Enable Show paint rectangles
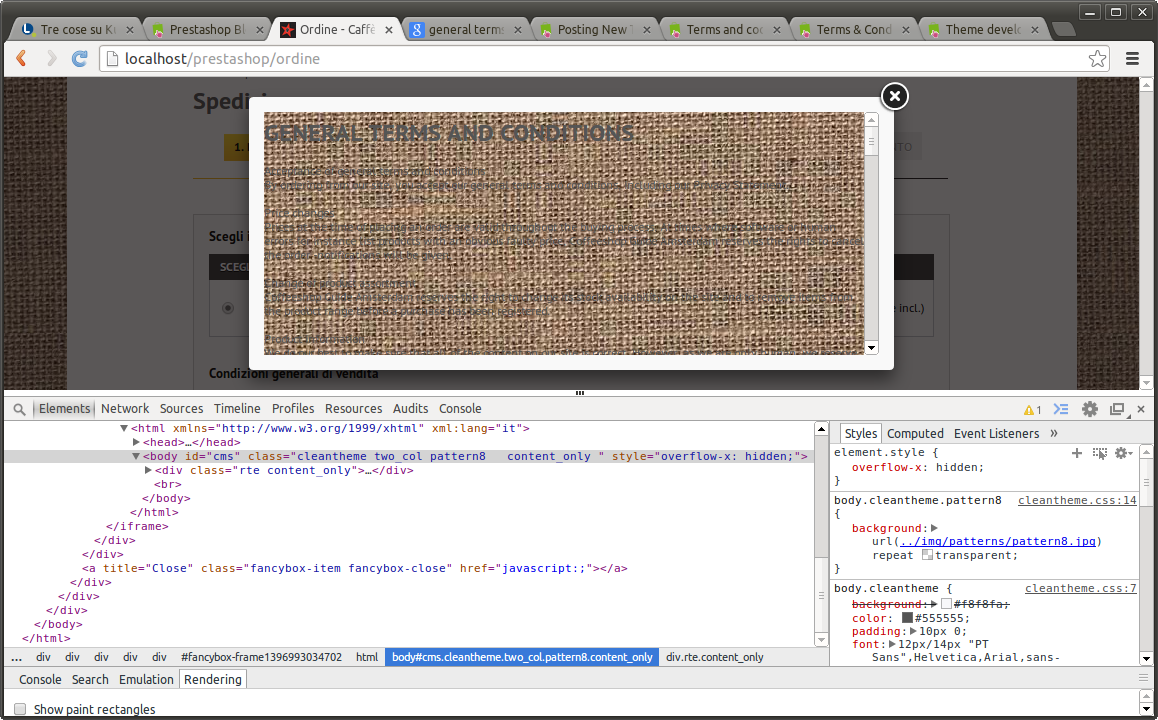Screen dimensions: 1158x720 pyautogui.click(x=20, y=709)
